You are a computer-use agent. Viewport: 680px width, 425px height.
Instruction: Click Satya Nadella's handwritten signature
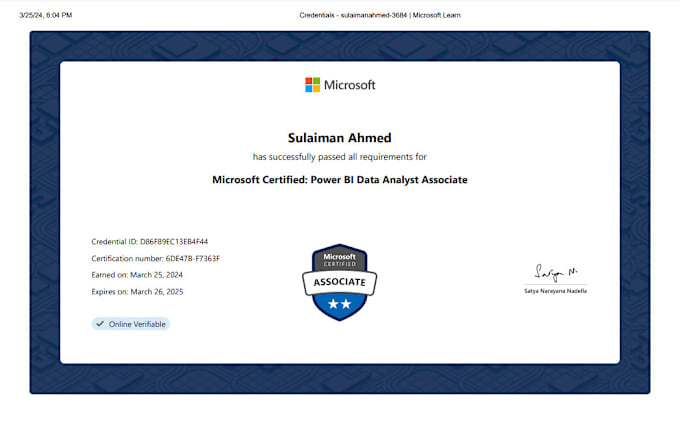tap(556, 273)
